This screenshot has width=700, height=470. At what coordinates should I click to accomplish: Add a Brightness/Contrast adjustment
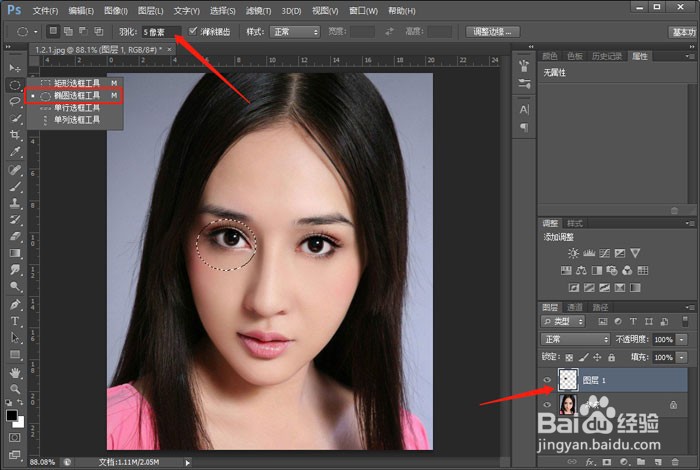click(x=573, y=254)
